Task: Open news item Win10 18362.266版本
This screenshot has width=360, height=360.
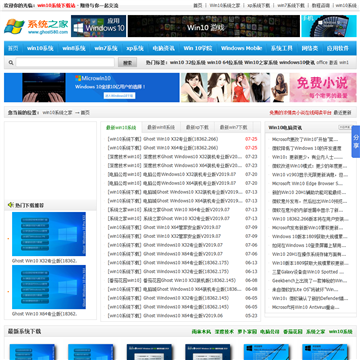Action: pos(310,219)
